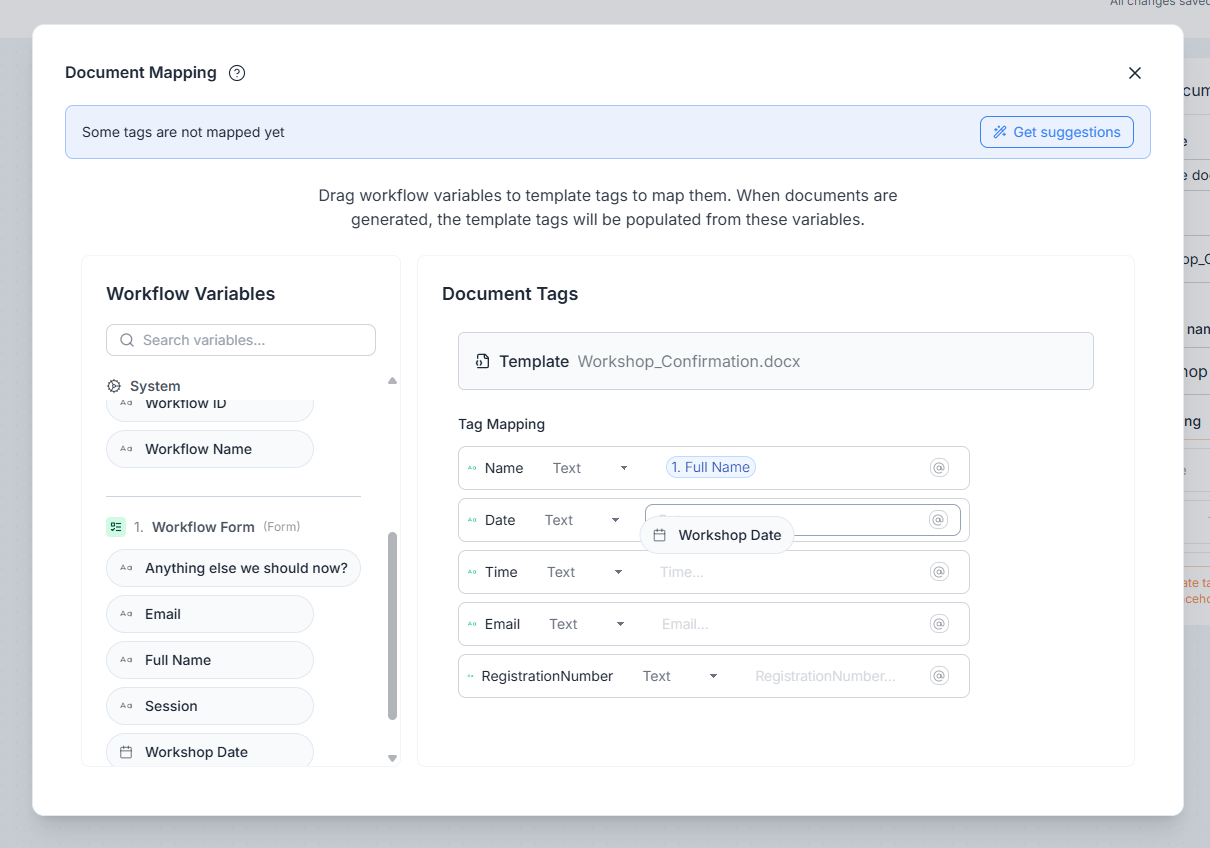Focus the Search variables field
1210x848 pixels.
pyautogui.click(x=241, y=340)
